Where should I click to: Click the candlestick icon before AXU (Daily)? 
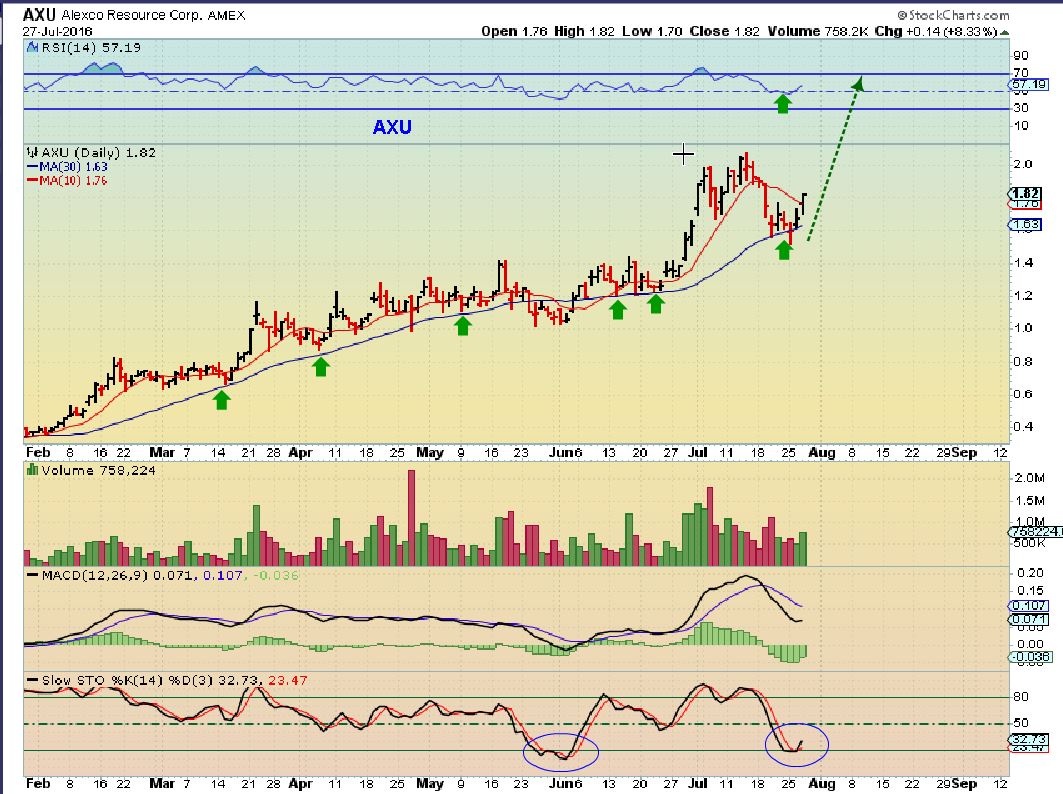click(31, 152)
